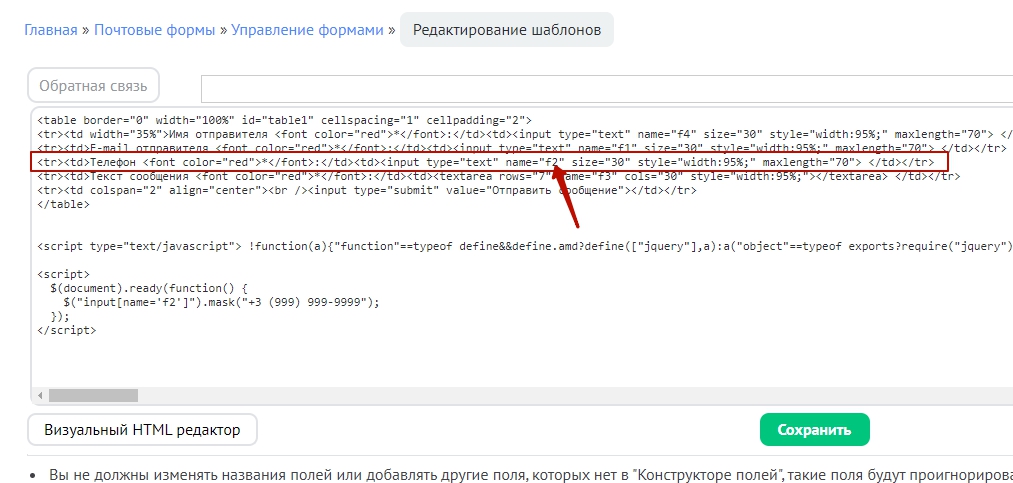The height and width of the screenshot is (483, 1013).
Task: Click the Обратная связь template button
Action: click(93, 86)
